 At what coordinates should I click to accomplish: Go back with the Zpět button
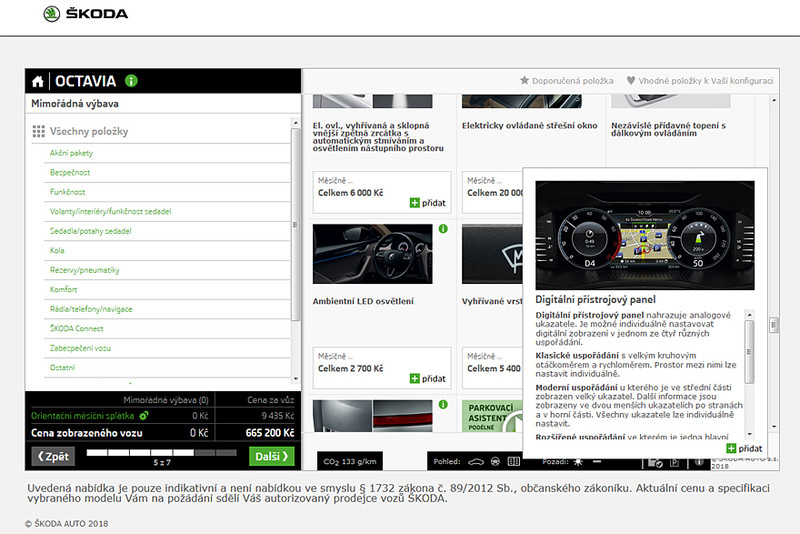53,456
